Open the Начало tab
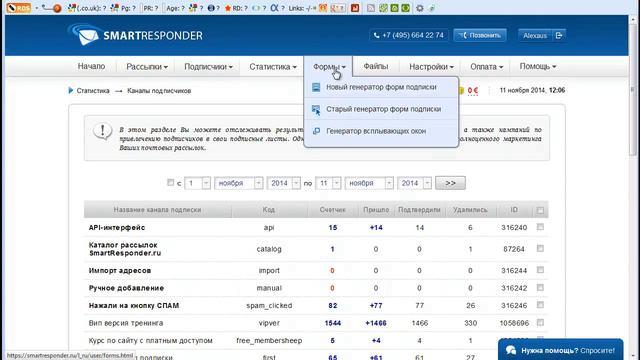Image resolution: width=640 pixels, height=360 pixels. point(91,66)
